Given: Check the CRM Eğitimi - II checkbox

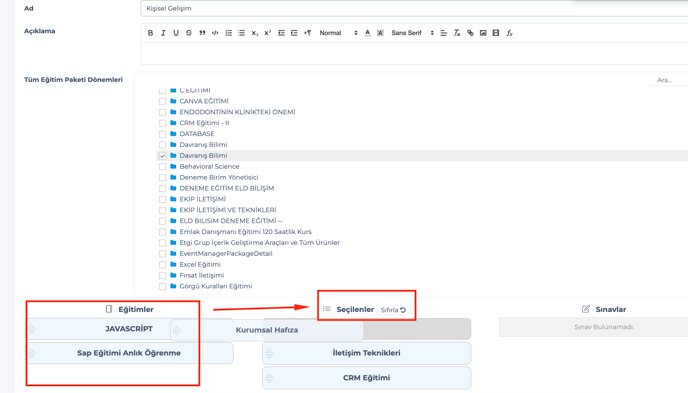Looking at the screenshot, I should tap(162, 123).
